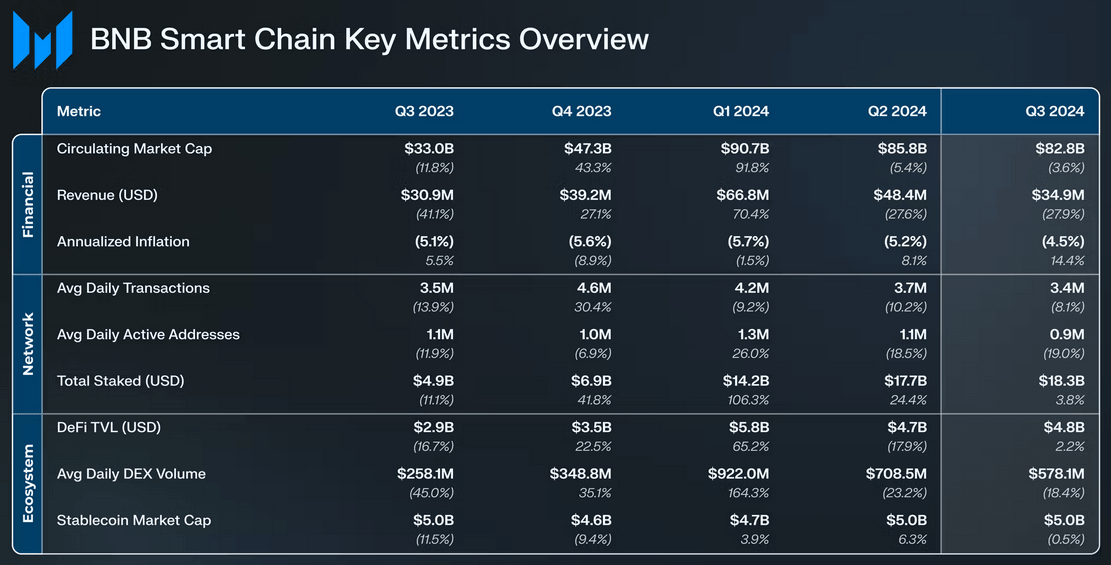Select the Avg Daily Active Addresses label

(148, 334)
